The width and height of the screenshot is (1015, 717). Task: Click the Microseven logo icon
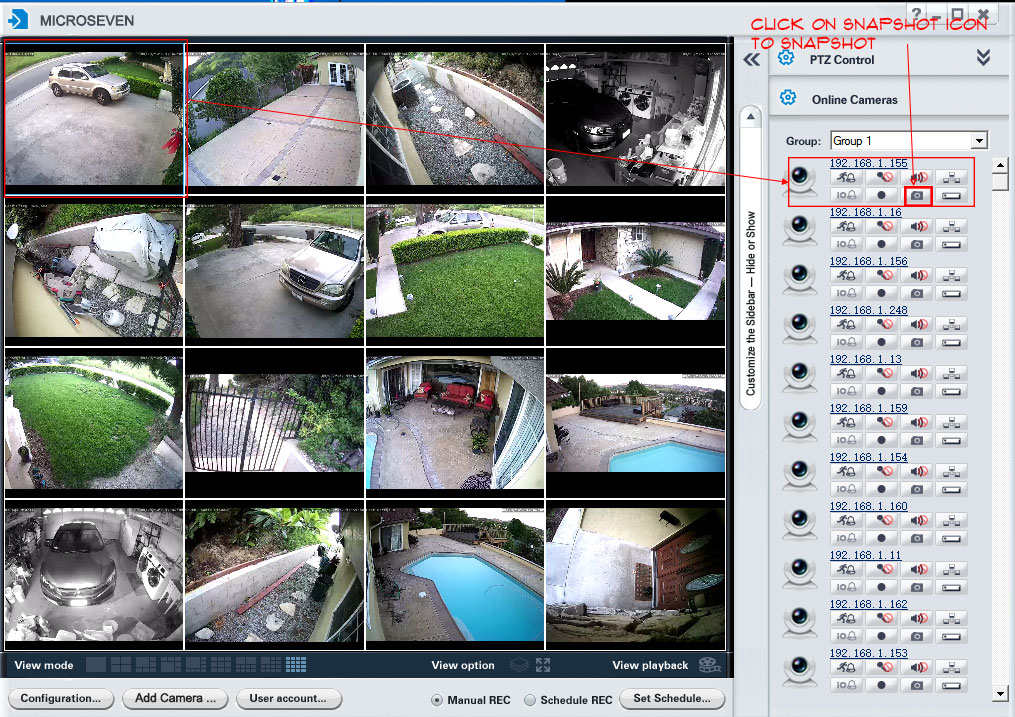18,19
